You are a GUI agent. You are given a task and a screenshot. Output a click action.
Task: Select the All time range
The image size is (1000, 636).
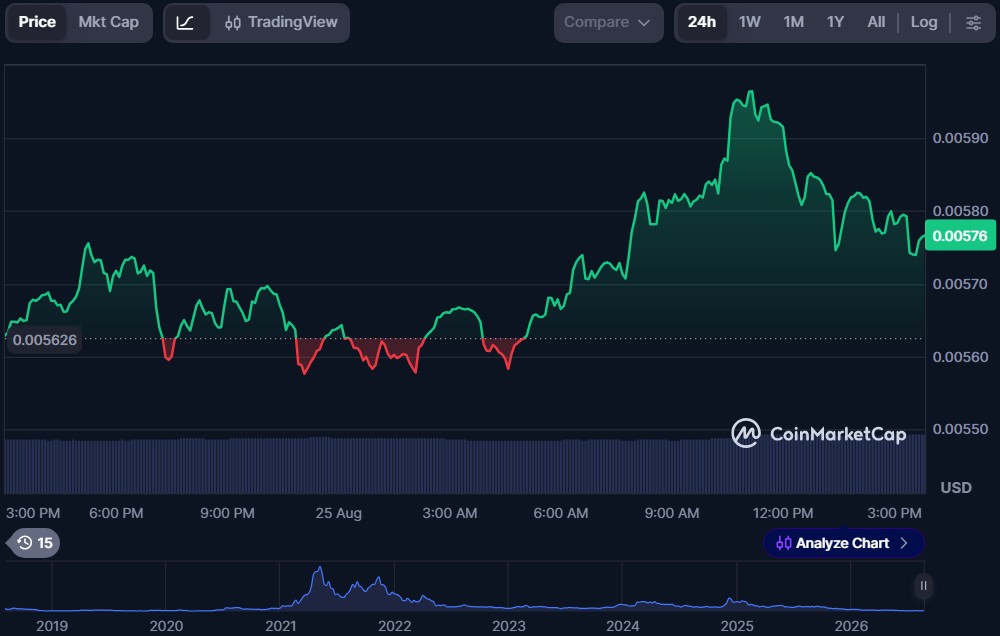[876, 22]
